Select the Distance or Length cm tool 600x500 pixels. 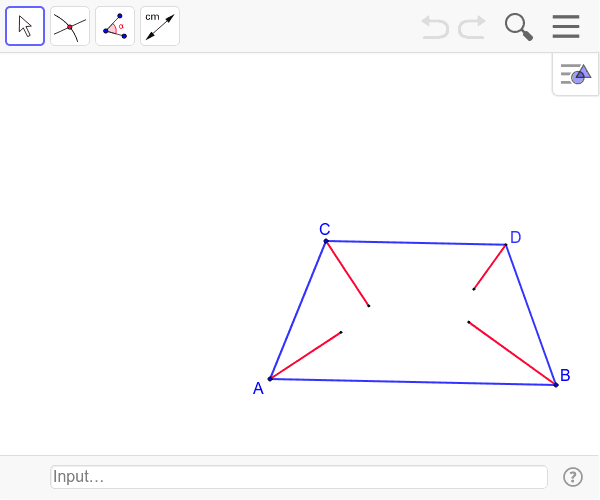click(x=160, y=26)
